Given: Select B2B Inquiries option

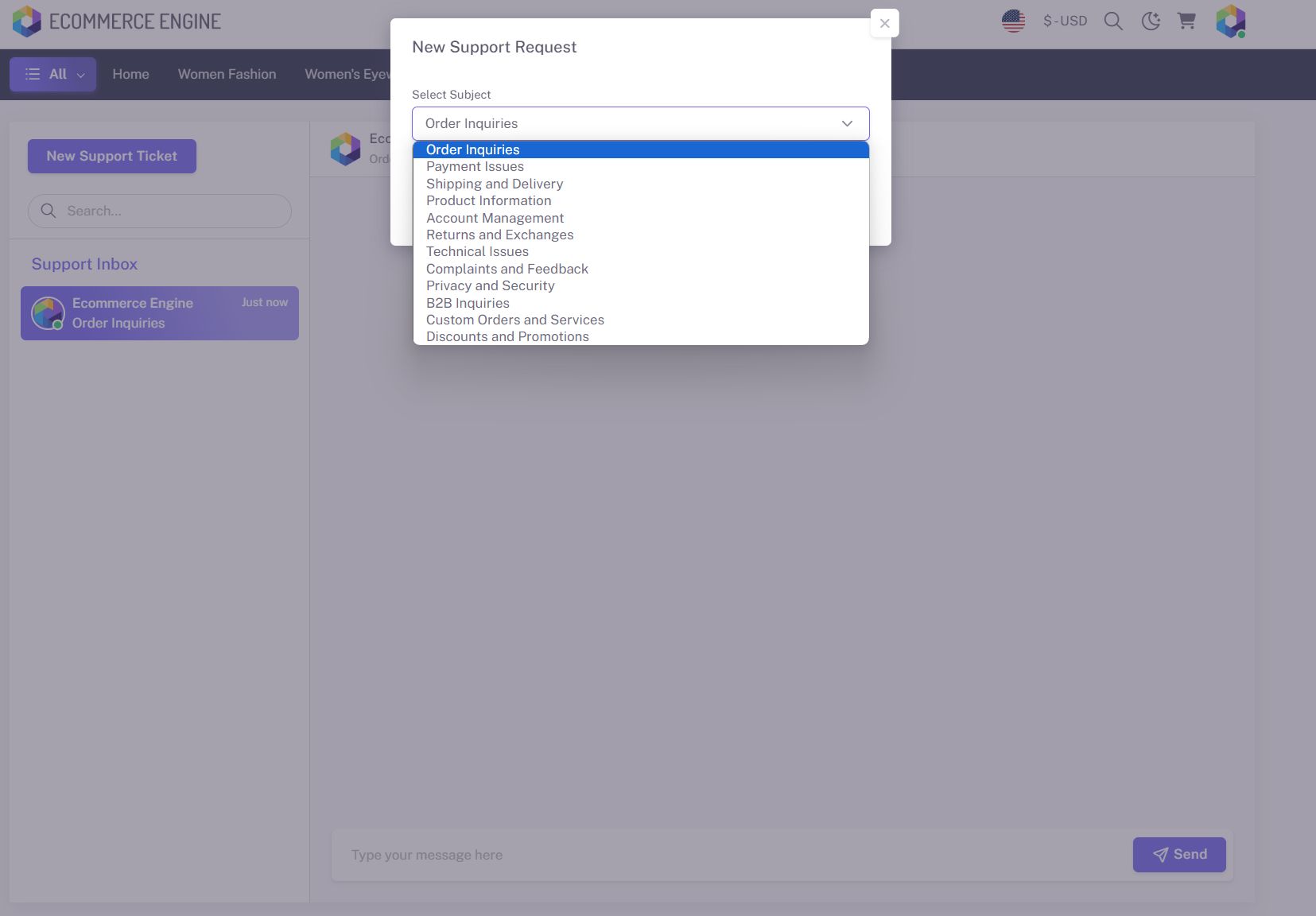Looking at the screenshot, I should point(641,303).
